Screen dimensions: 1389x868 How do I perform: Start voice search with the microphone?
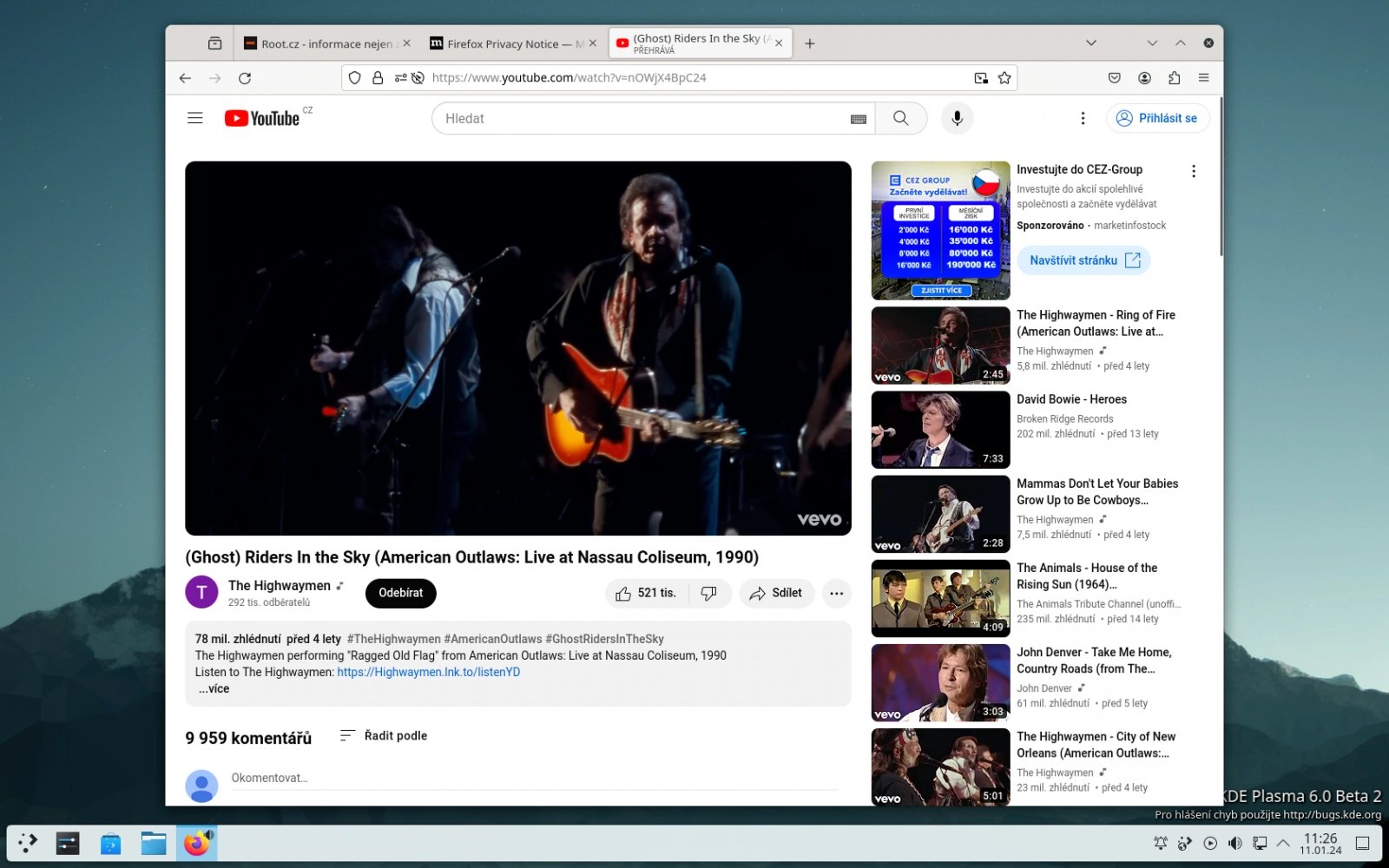point(958,118)
